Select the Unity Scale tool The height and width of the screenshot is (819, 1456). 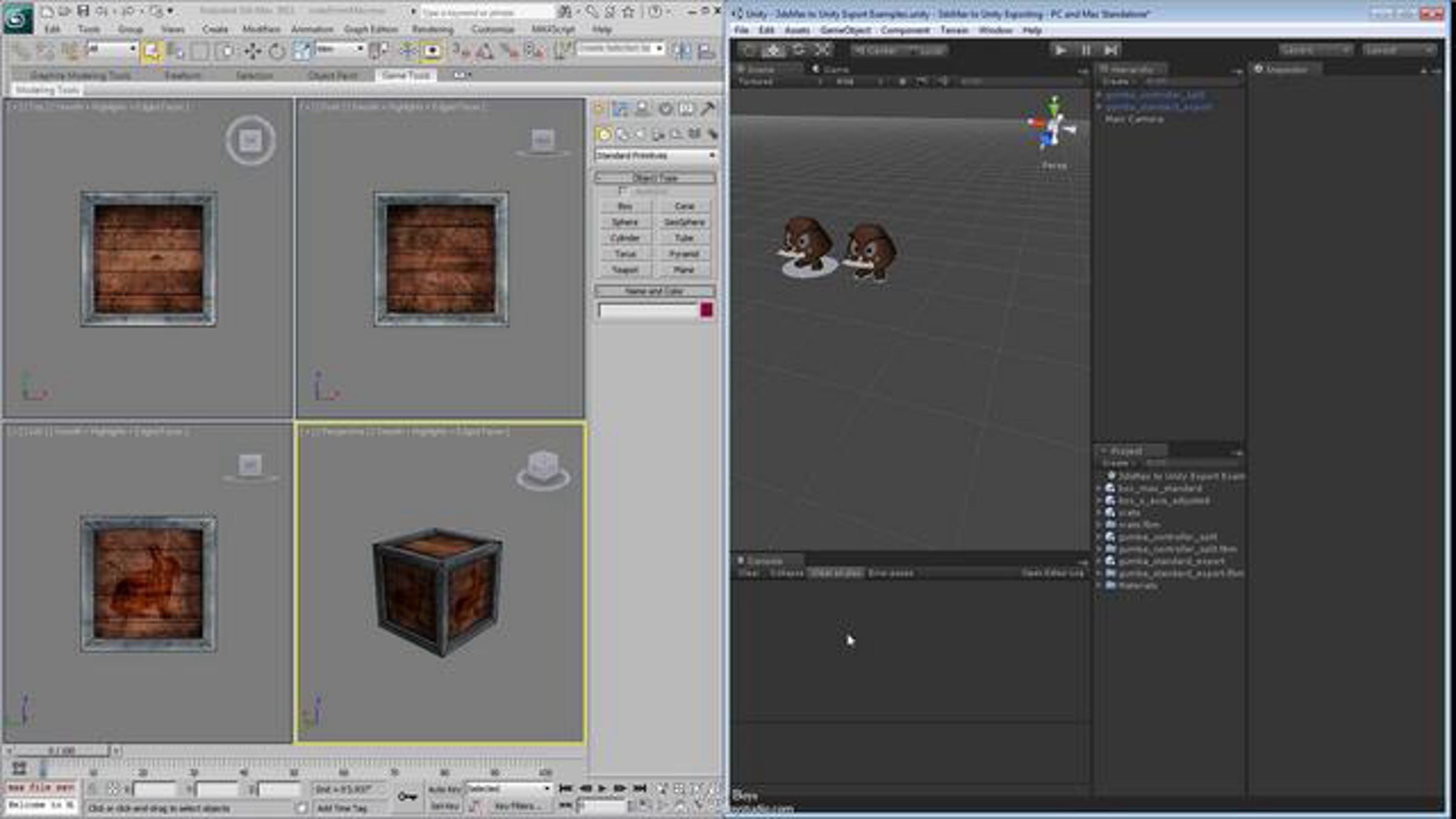click(823, 50)
